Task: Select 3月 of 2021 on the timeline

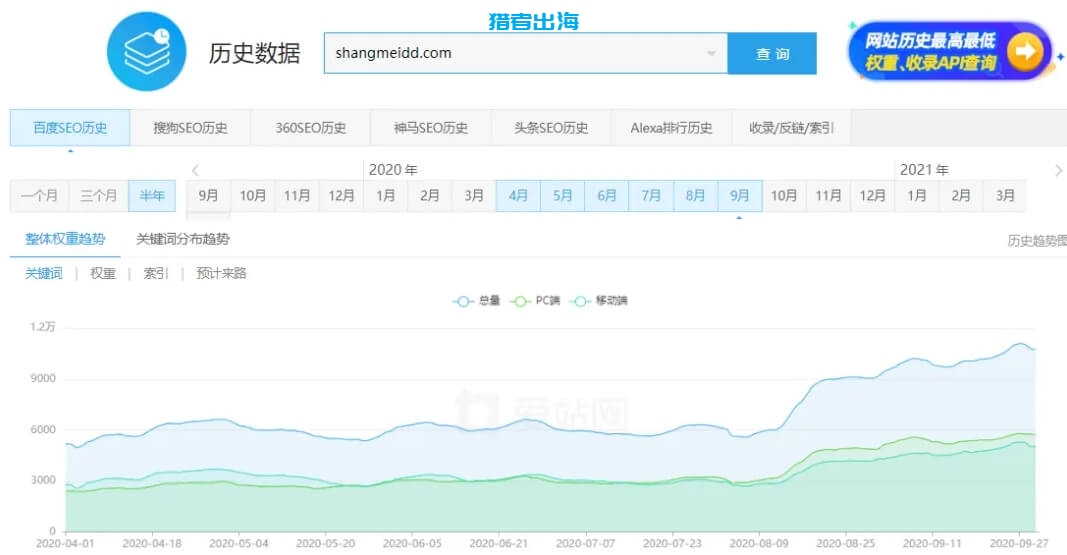Action: (x=1004, y=196)
